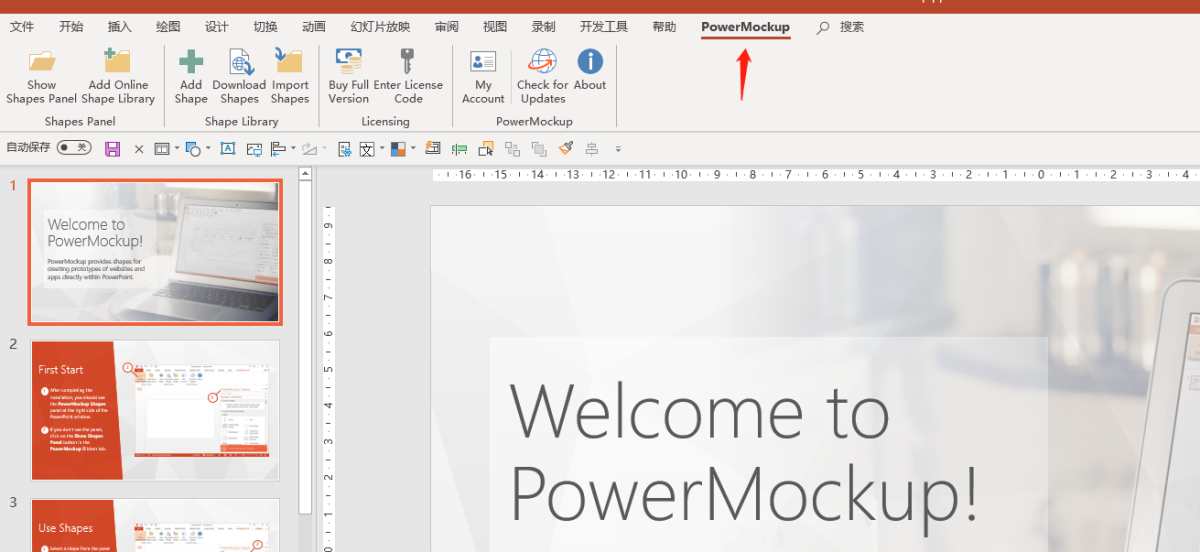
Task: Click the grayed align center icon
Action: click(x=592, y=149)
